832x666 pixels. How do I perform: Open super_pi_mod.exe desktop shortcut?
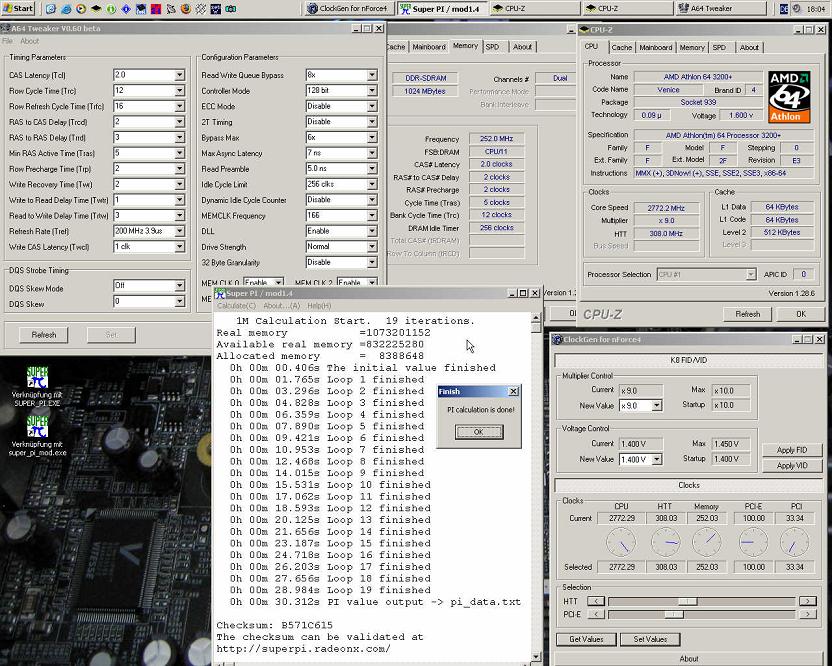click(x=37, y=427)
